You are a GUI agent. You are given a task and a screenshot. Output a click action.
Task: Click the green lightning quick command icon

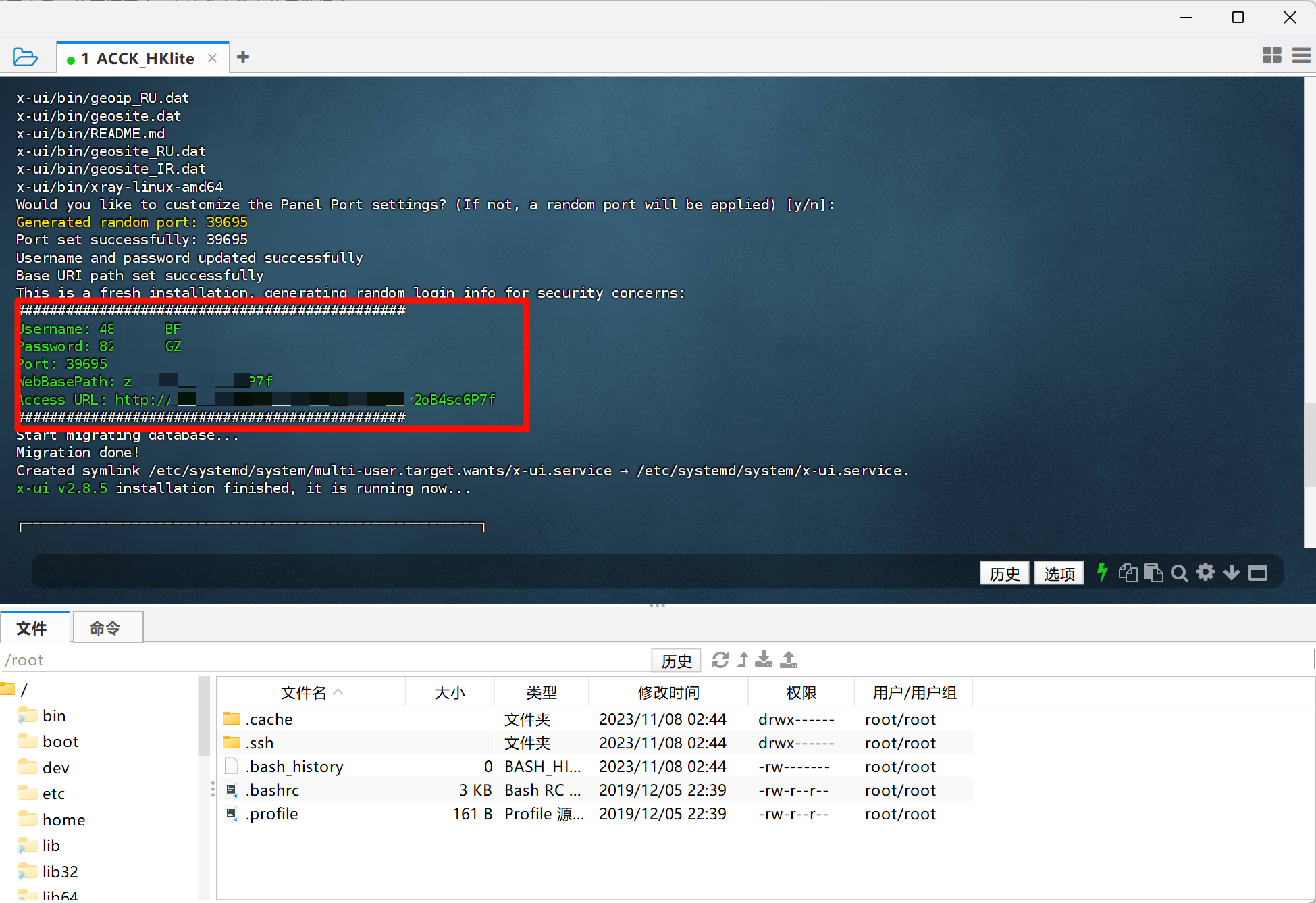[1102, 573]
